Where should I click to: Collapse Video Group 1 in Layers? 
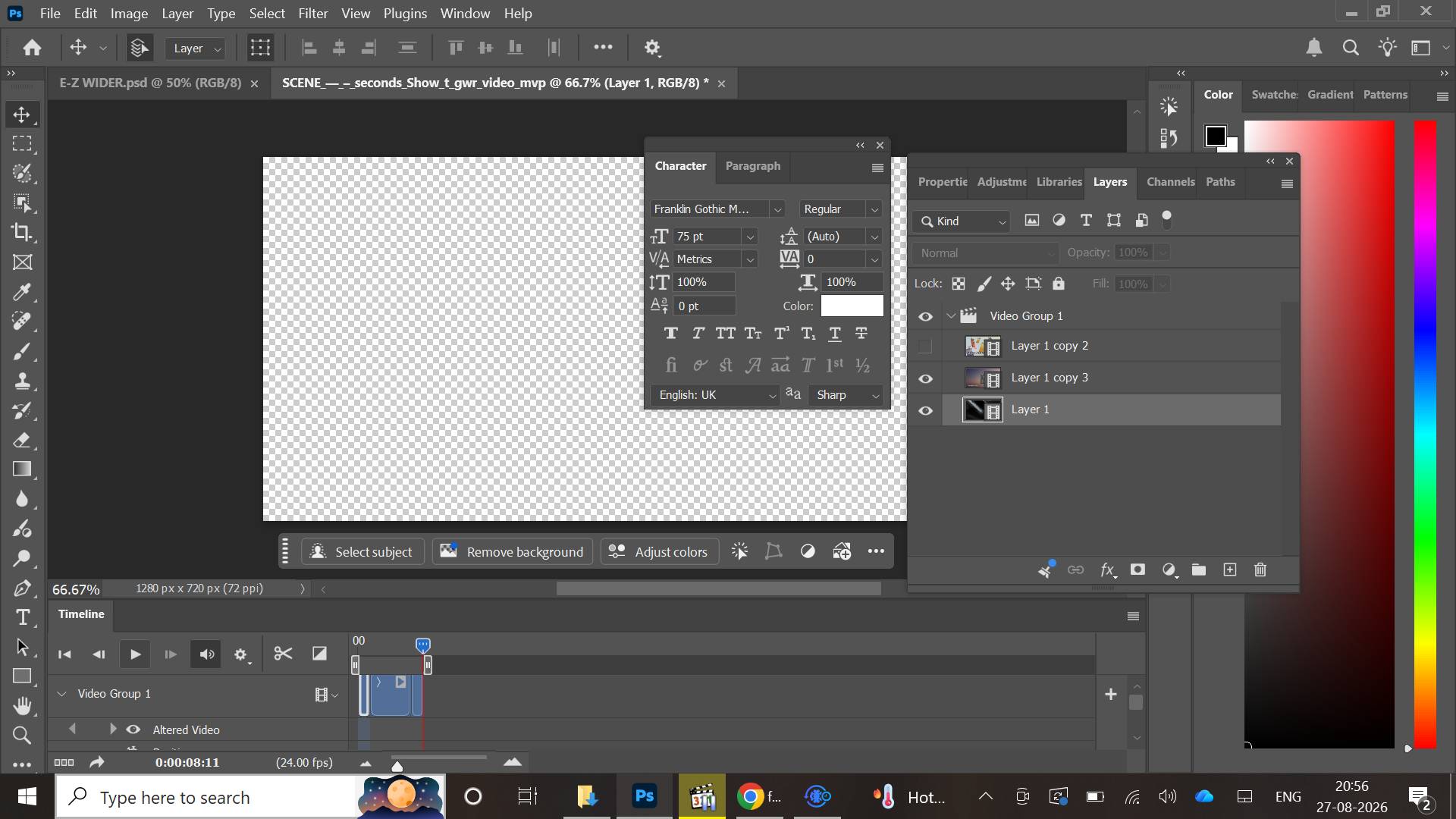pyautogui.click(x=951, y=316)
